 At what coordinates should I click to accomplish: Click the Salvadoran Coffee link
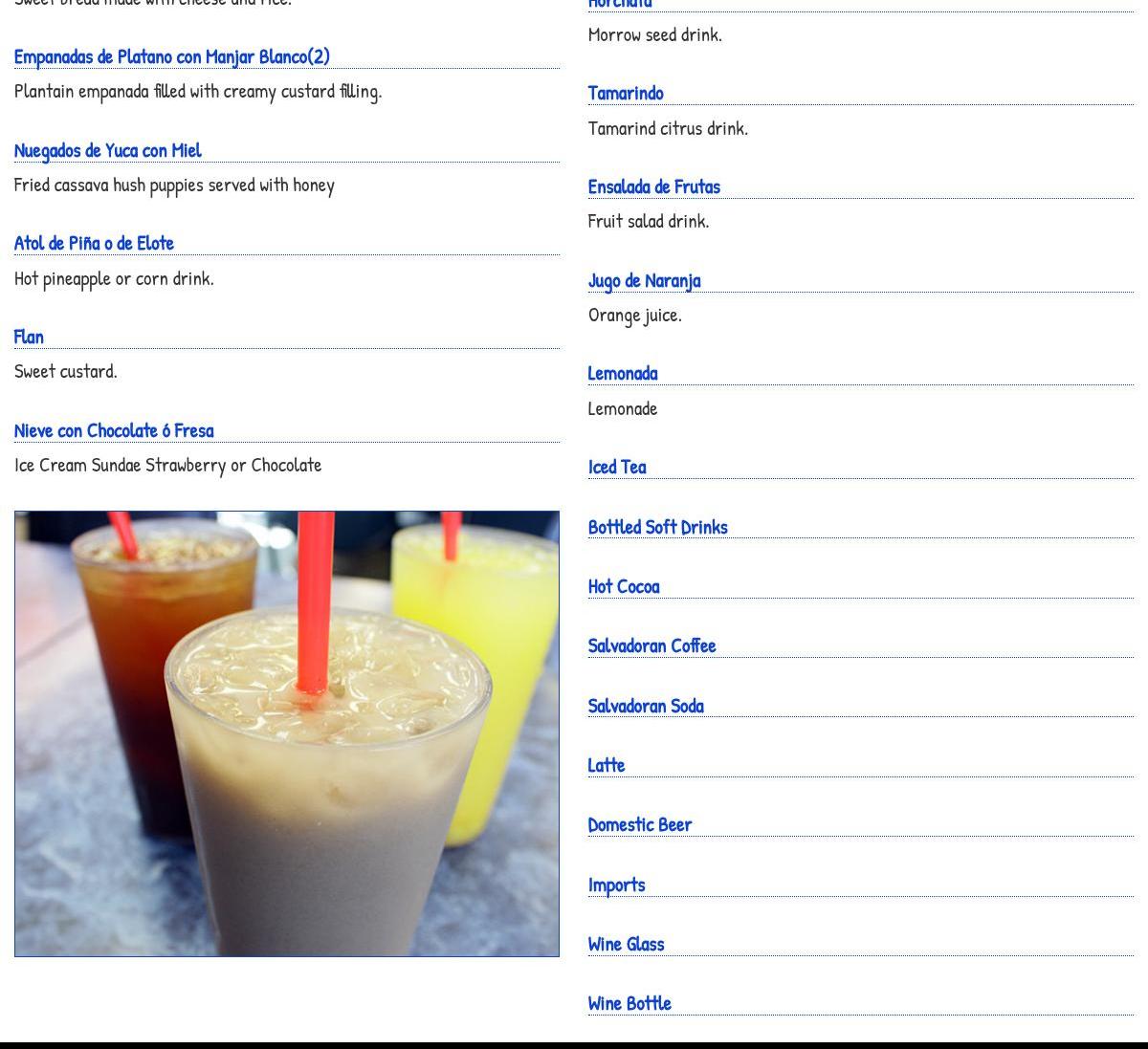click(651, 645)
